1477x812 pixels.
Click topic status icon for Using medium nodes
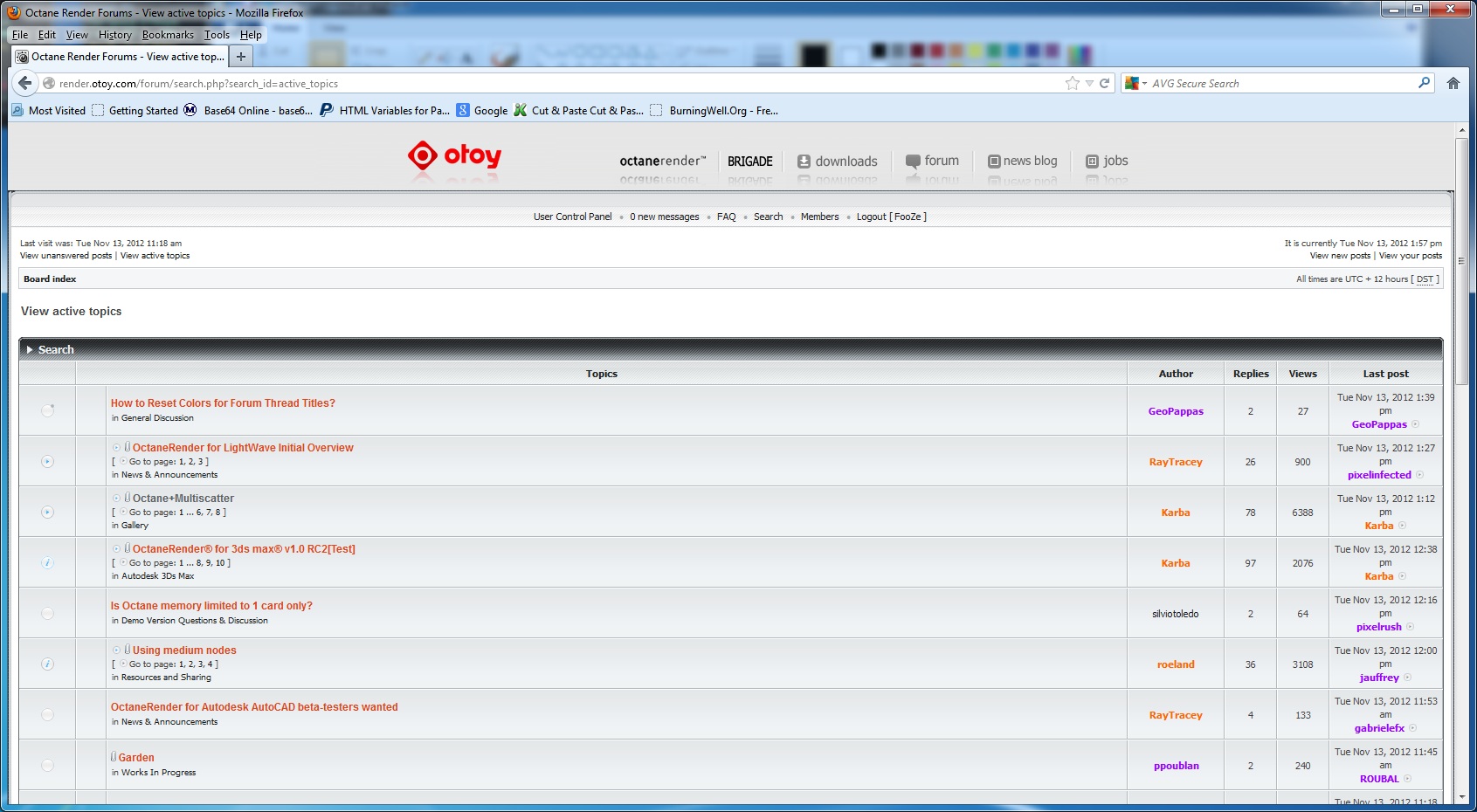pyautogui.click(x=47, y=664)
